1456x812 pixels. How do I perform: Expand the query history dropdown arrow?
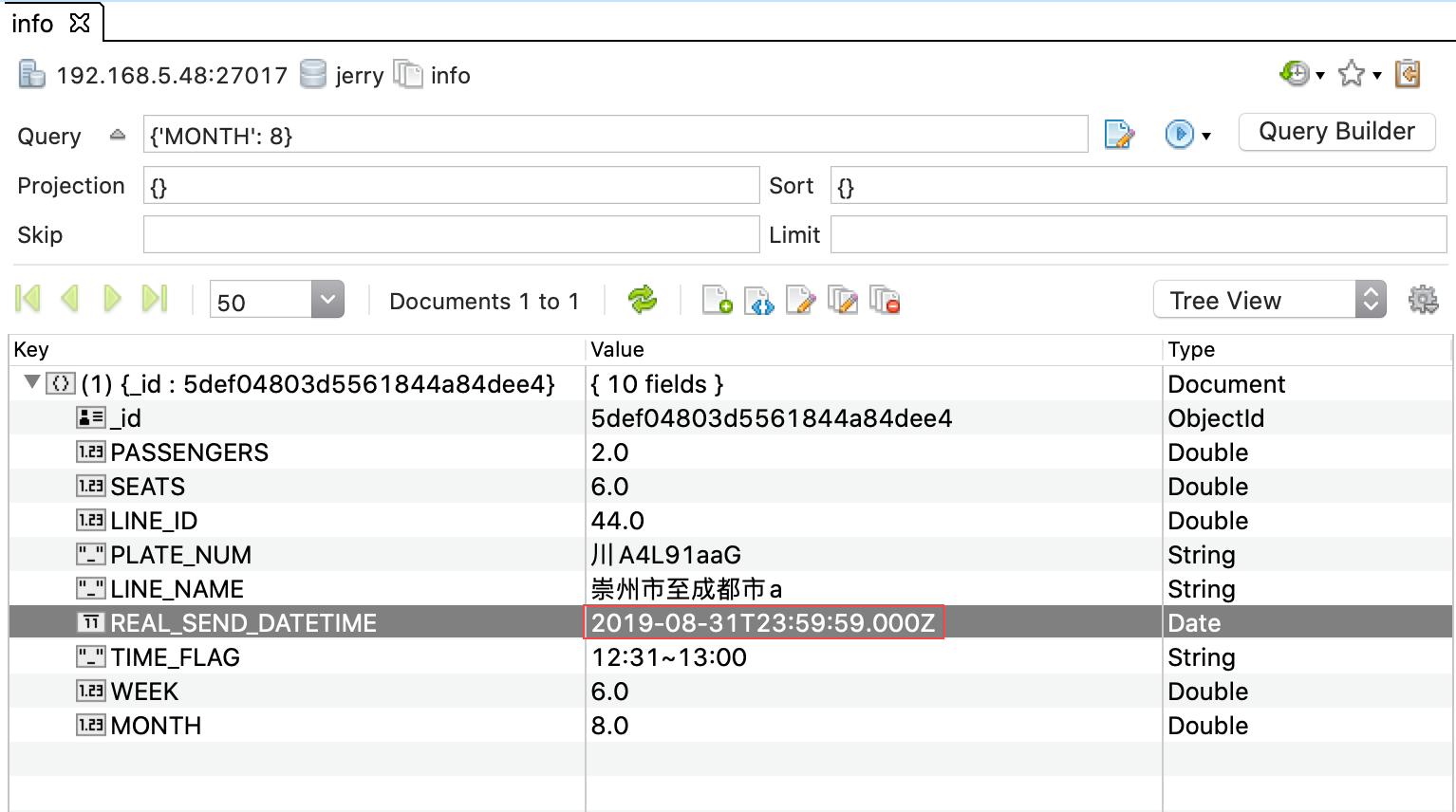[x=1320, y=75]
